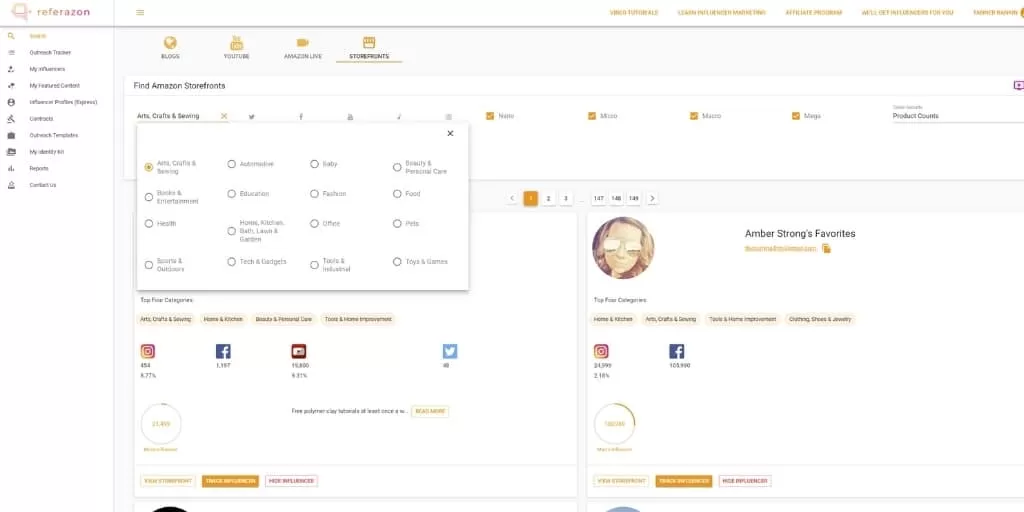Go to next page with right chevron
The width and height of the screenshot is (1024, 512).
(652, 199)
